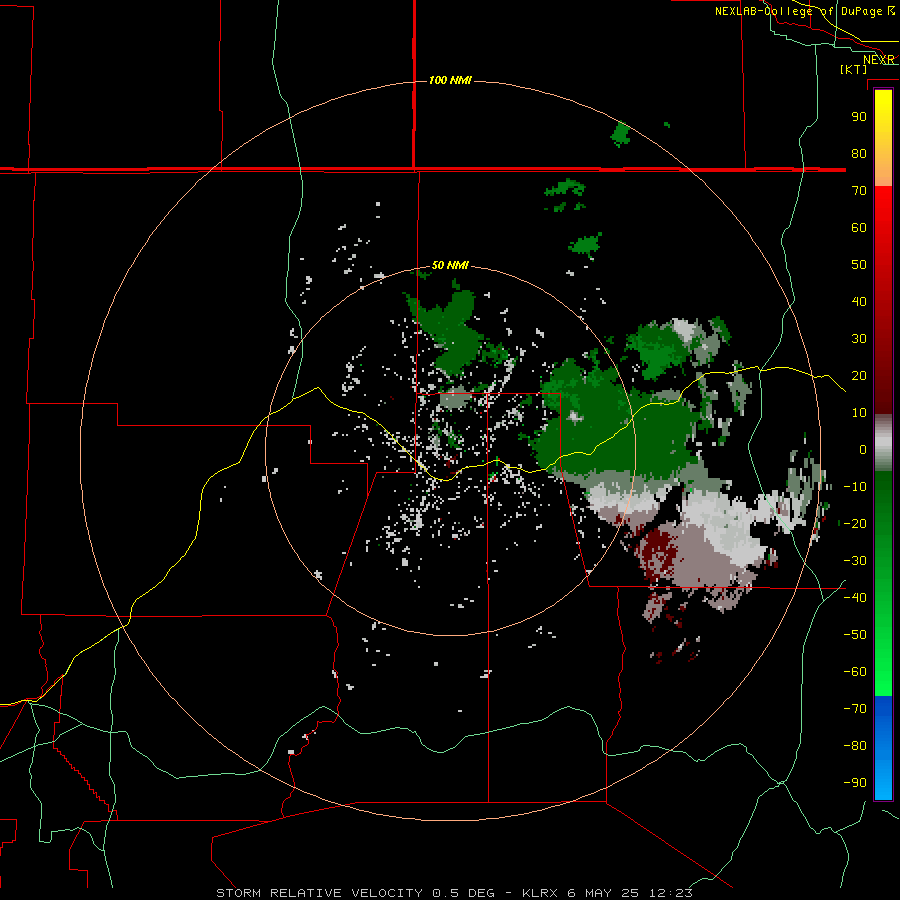Select the -60 value on velocity scale
Screen dimensions: 900x900
click(855, 672)
